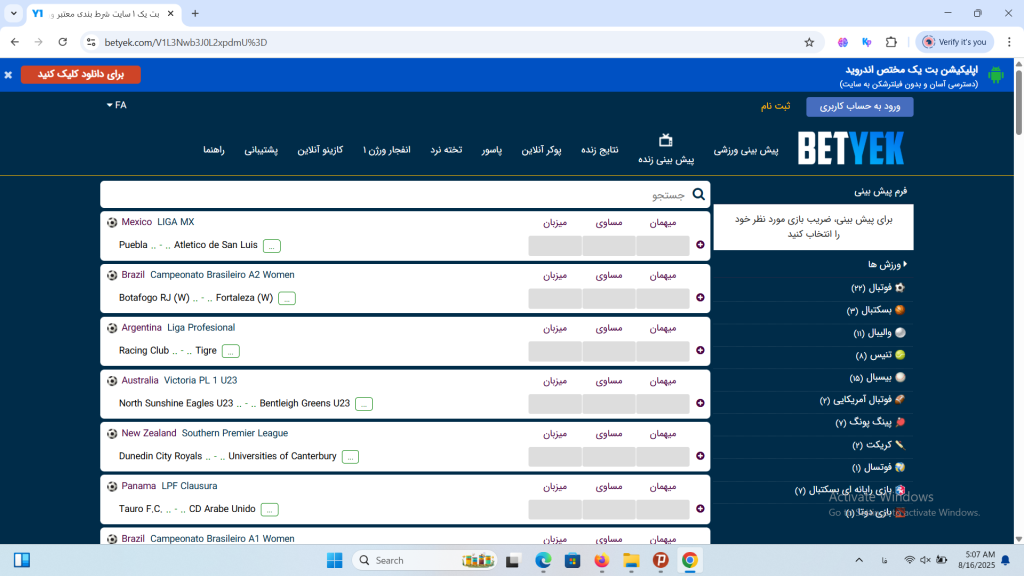Viewport: 1024px width, 576px height.
Task: Bookmark this page with the star icon
Action: tap(809, 42)
